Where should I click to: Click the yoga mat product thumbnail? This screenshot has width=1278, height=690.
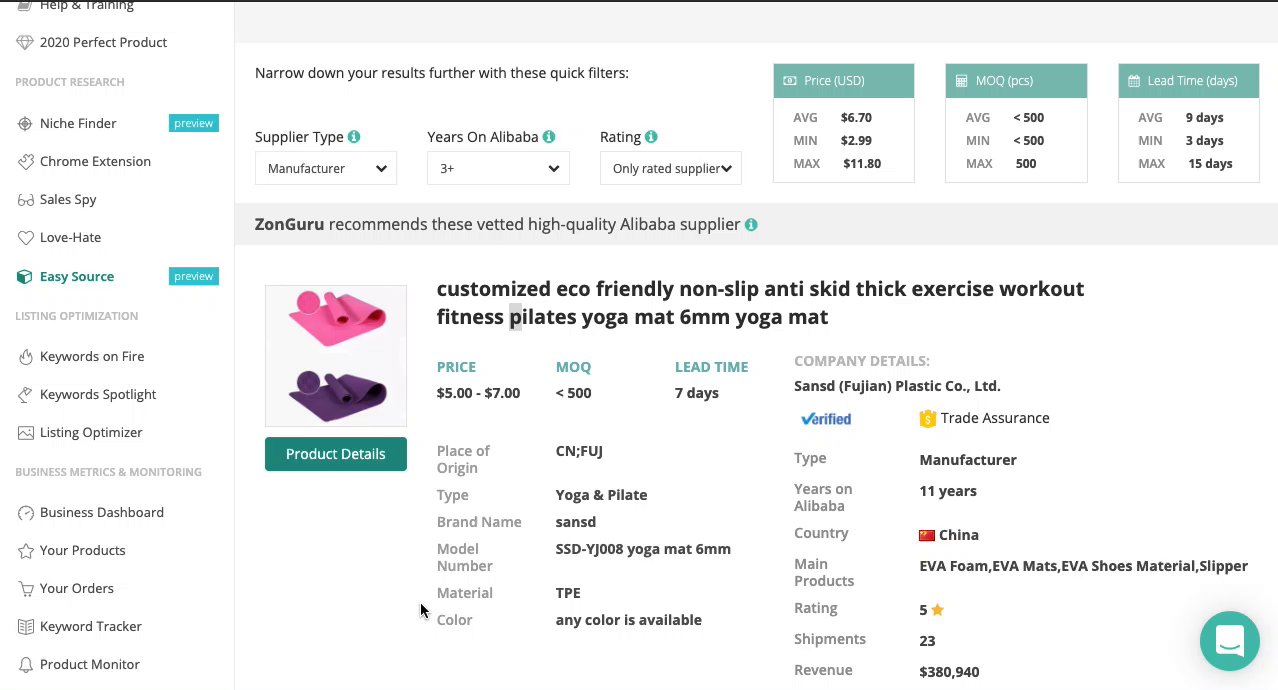coord(336,356)
